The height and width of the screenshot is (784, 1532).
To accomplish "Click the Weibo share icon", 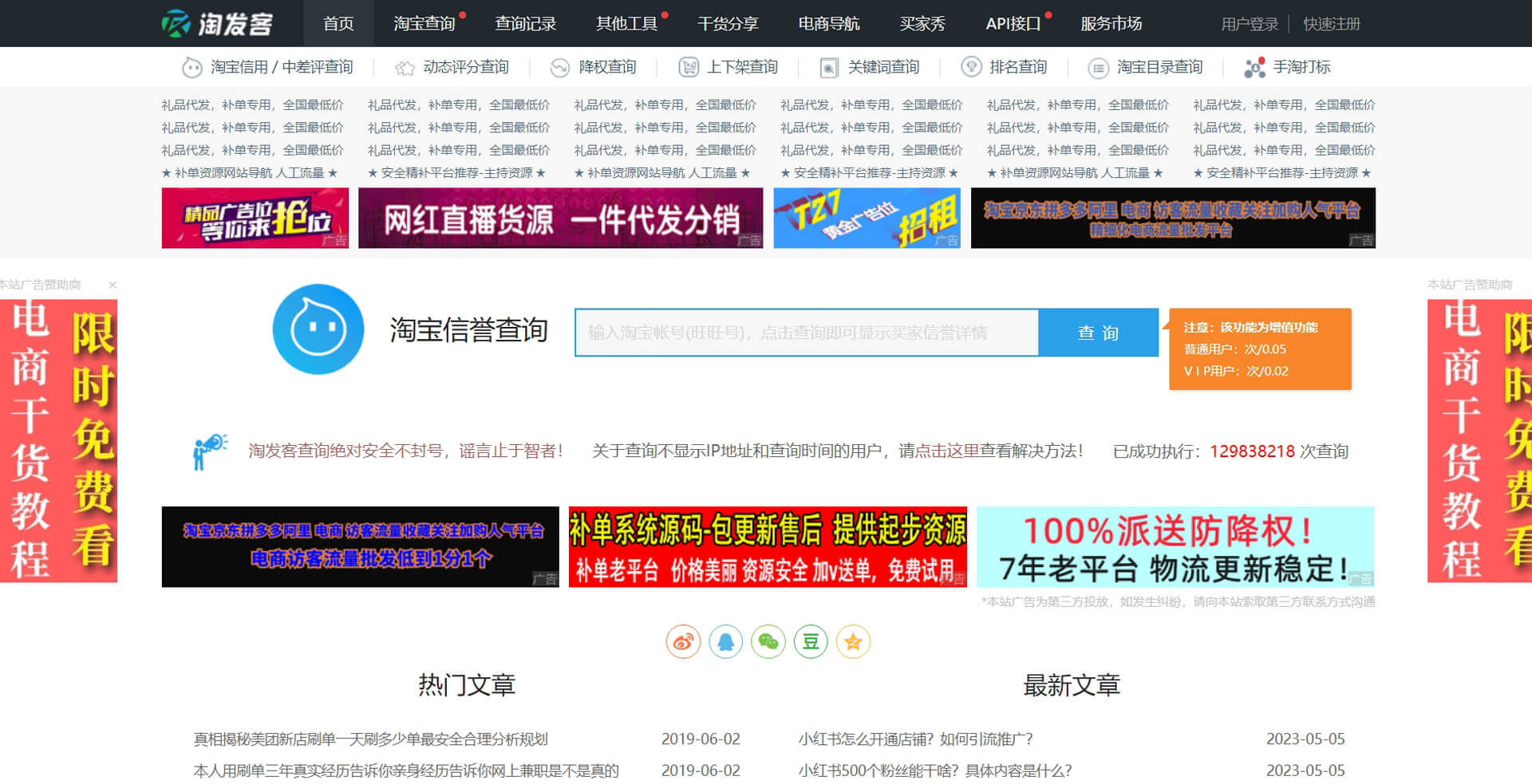I will pyautogui.click(x=683, y=641).
